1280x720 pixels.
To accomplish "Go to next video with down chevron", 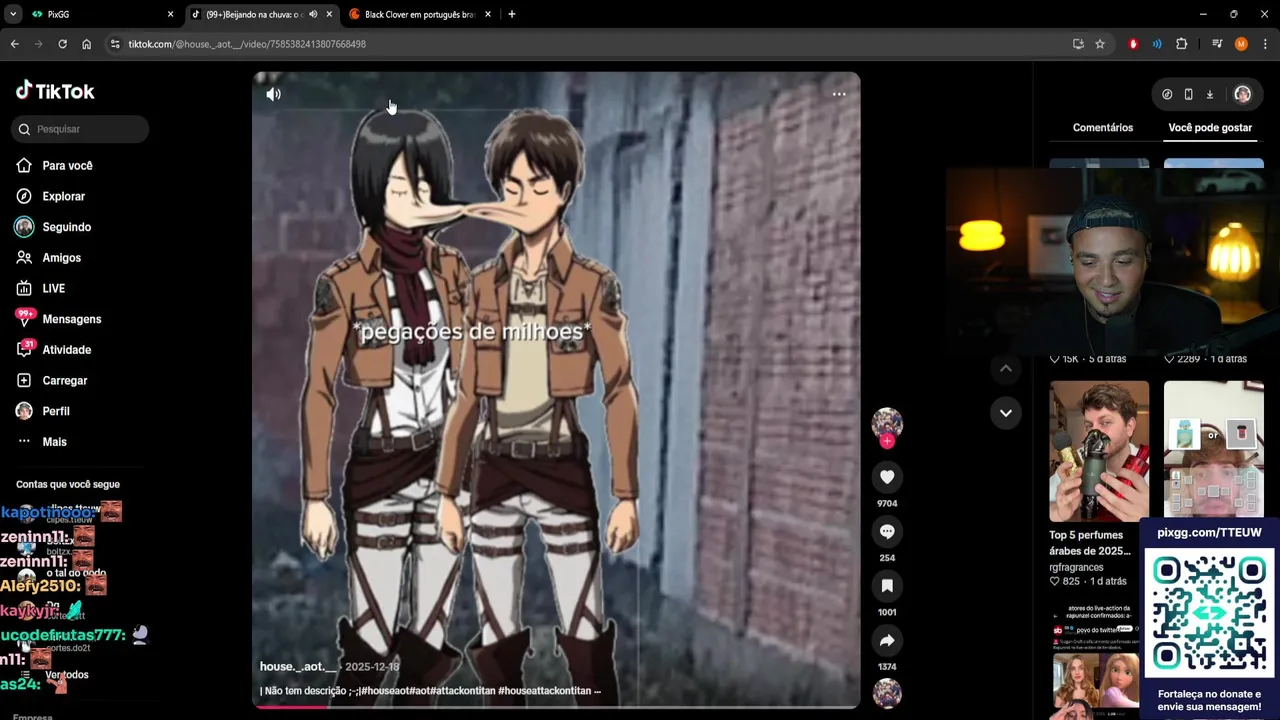I will tap(1006, 412).
